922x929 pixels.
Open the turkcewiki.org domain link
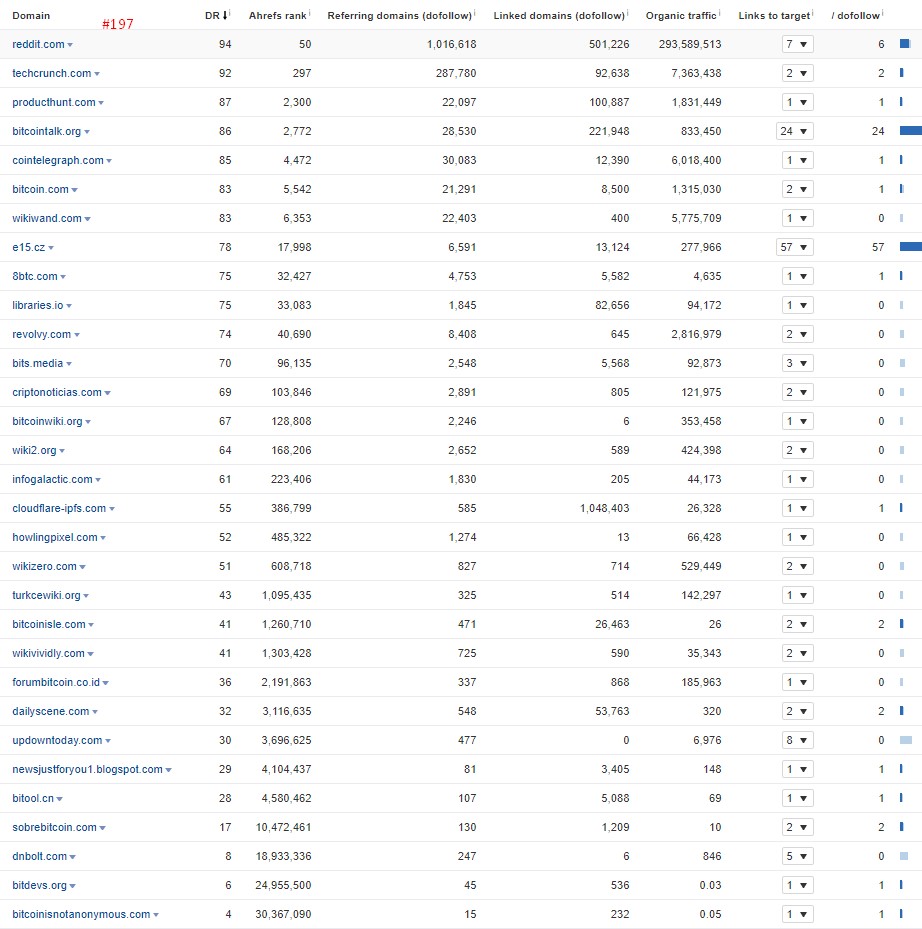tap(46, 596)
